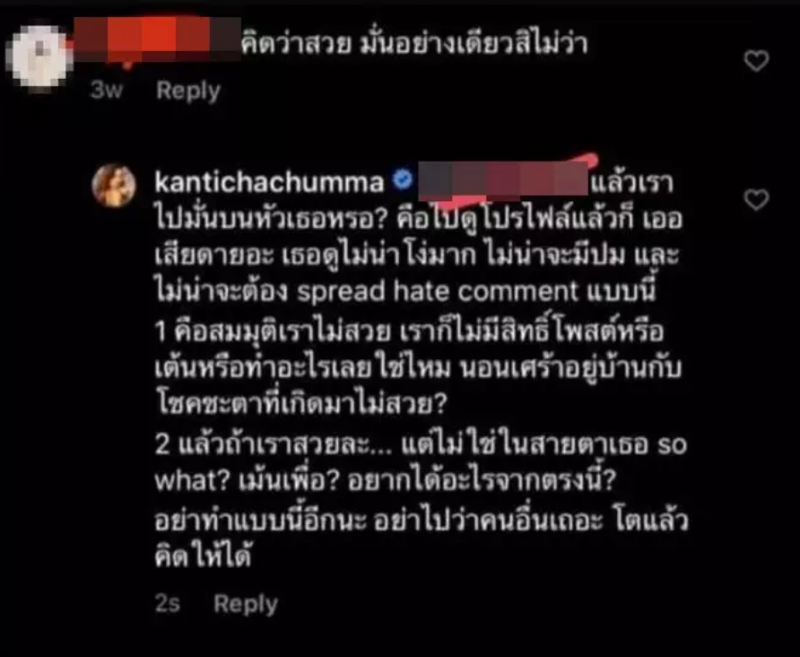Click the 3w timestamp under the first comment
Screen dimensions: 800x657
click(107, 91)
